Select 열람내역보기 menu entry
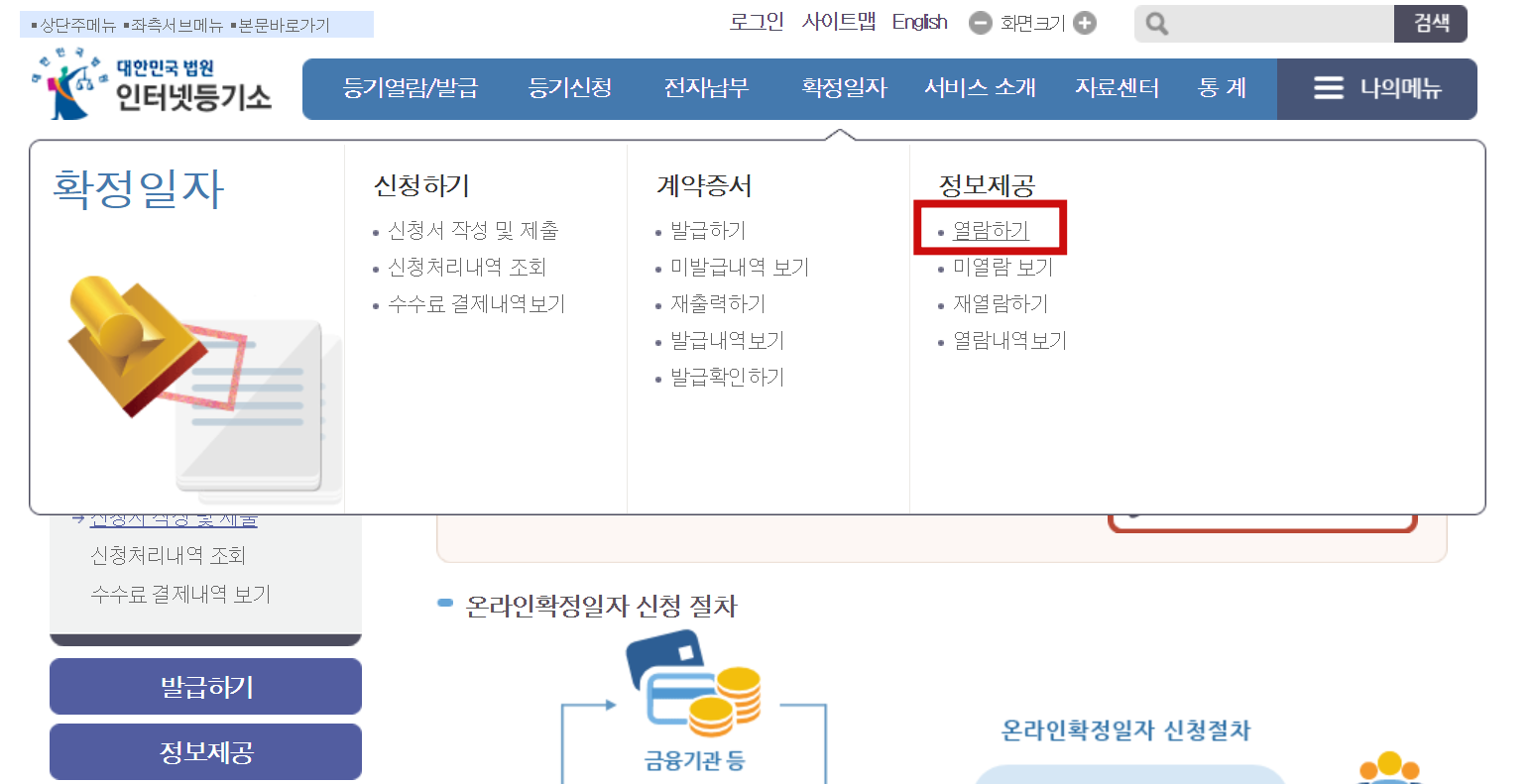The image size is (1533, 784). click(1010, 341)
